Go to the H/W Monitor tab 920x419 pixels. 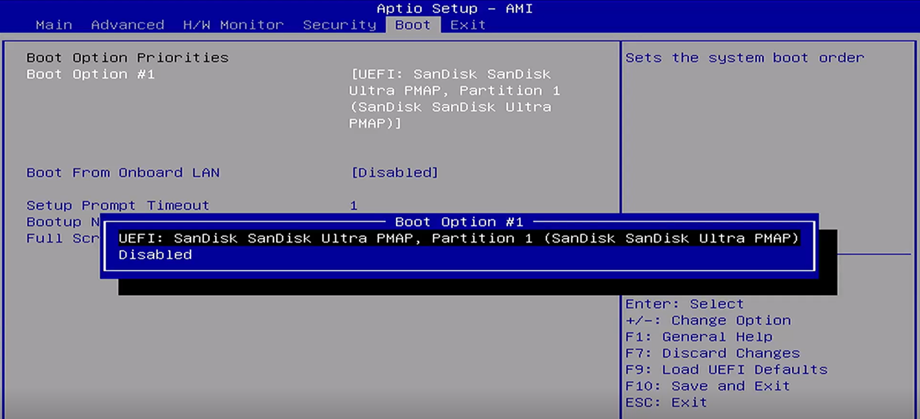[x=233, y=25]
